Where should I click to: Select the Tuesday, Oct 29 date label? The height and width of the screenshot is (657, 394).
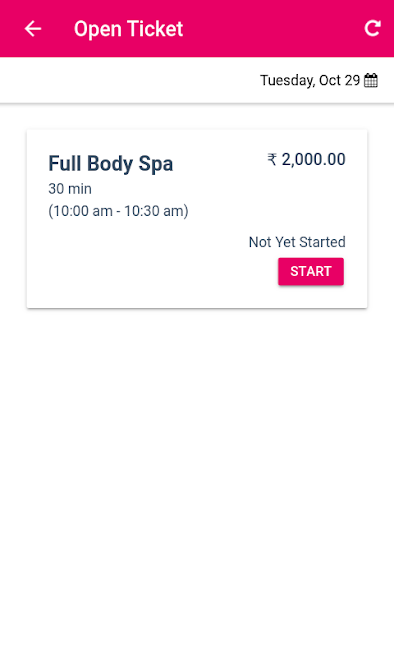tap(310, 80)
